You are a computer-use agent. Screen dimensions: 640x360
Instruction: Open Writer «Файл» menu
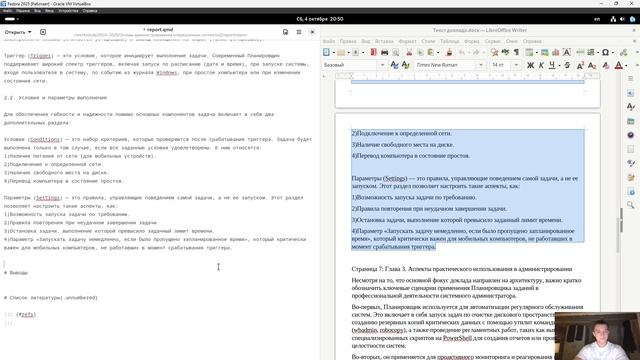329,41
